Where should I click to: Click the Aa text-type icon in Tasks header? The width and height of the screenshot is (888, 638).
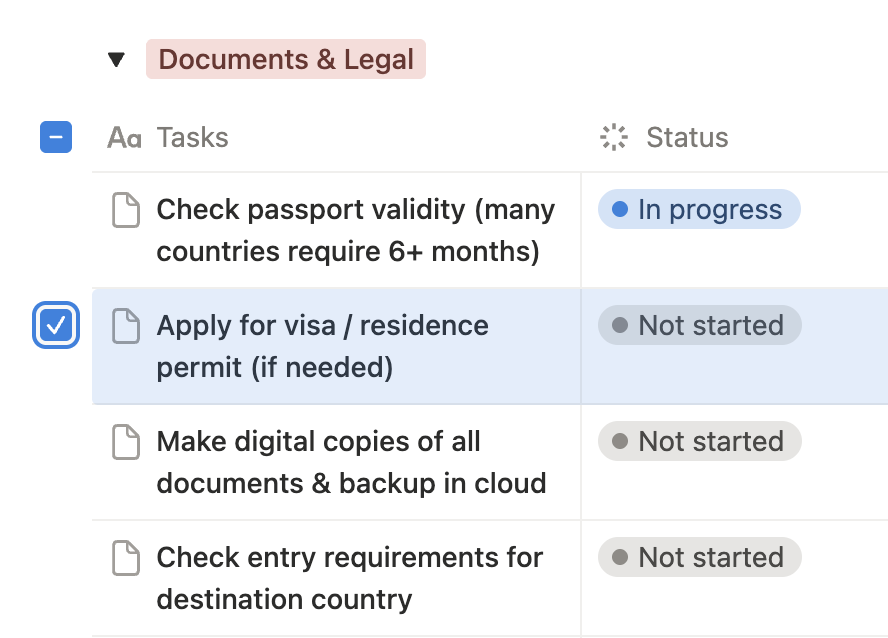[x=124, y=138]
